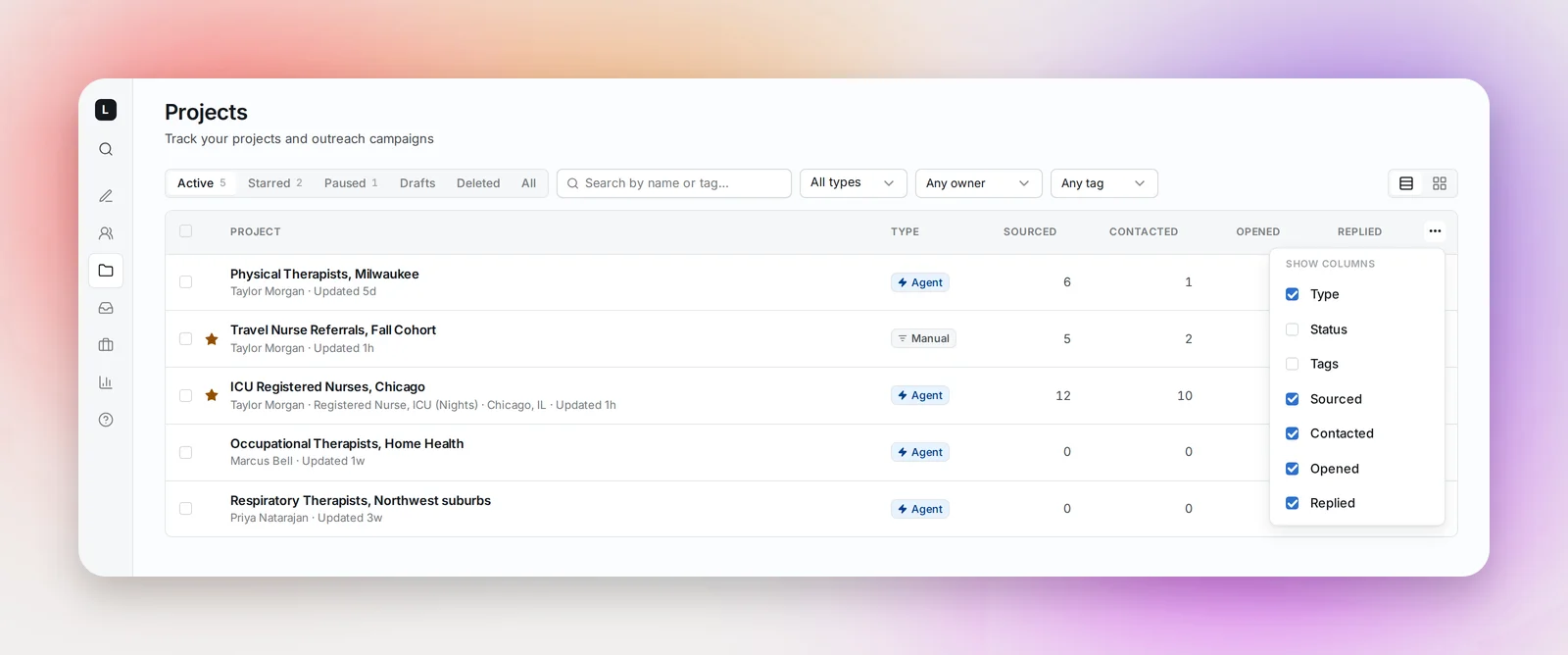The width and height of the screenshot is (1568, 655).
Task: Click Agent badge on Respiratory Therapists row
Action: pyautogui.click(x=920, y=509)
